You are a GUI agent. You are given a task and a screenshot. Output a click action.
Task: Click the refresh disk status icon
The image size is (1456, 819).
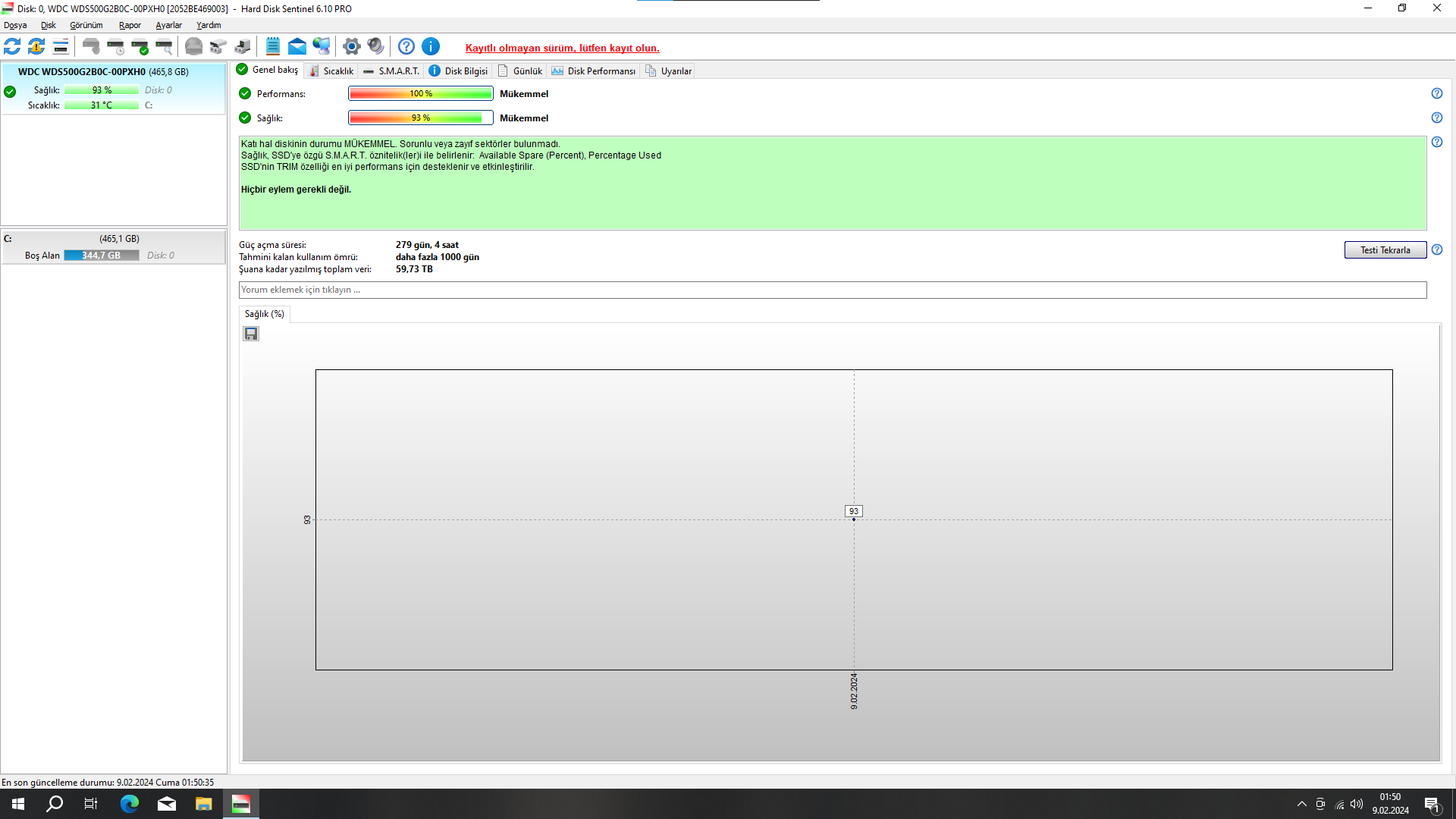pos(12,47)
